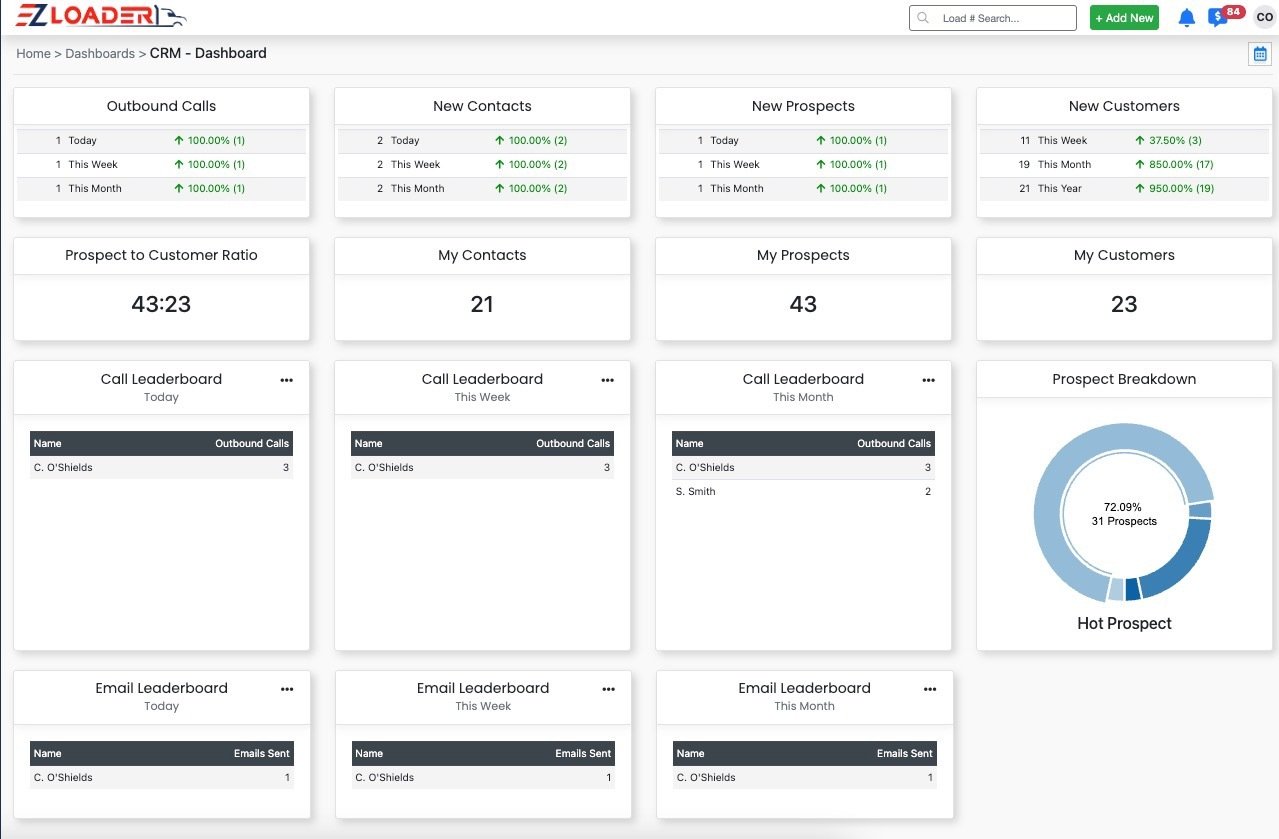Click in the Load # Search field

(993, 18)
